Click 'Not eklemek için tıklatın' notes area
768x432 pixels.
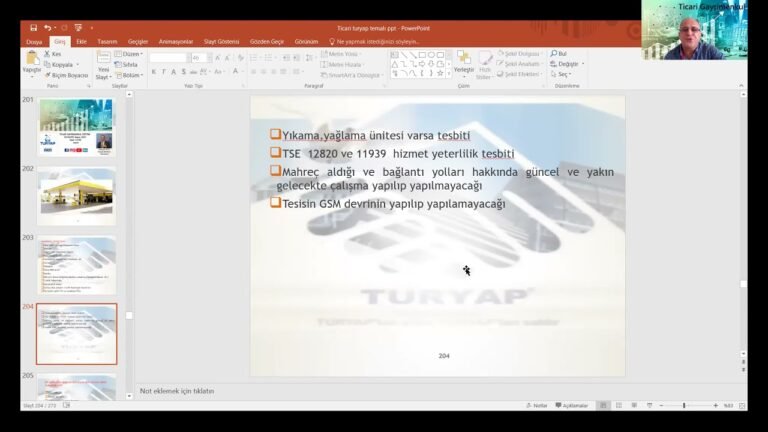(177, 391)
